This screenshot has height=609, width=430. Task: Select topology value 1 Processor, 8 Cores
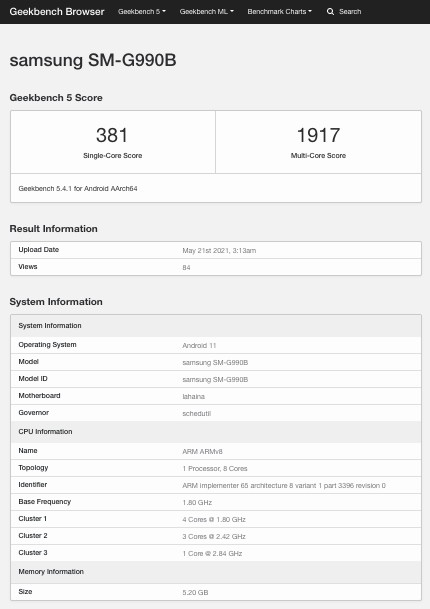tap(215, 468)
